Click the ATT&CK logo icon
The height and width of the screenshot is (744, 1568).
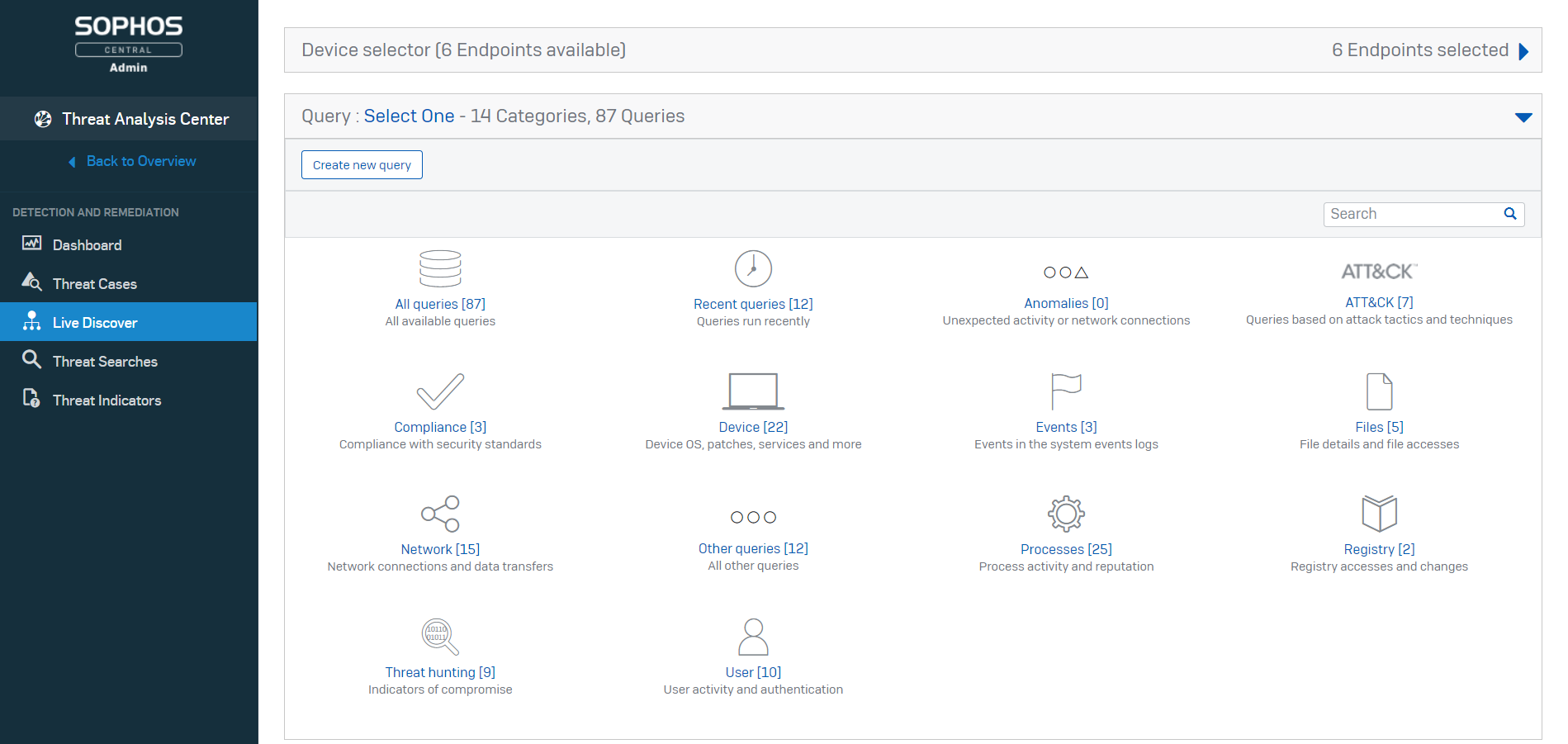[x=1379, y=271]
